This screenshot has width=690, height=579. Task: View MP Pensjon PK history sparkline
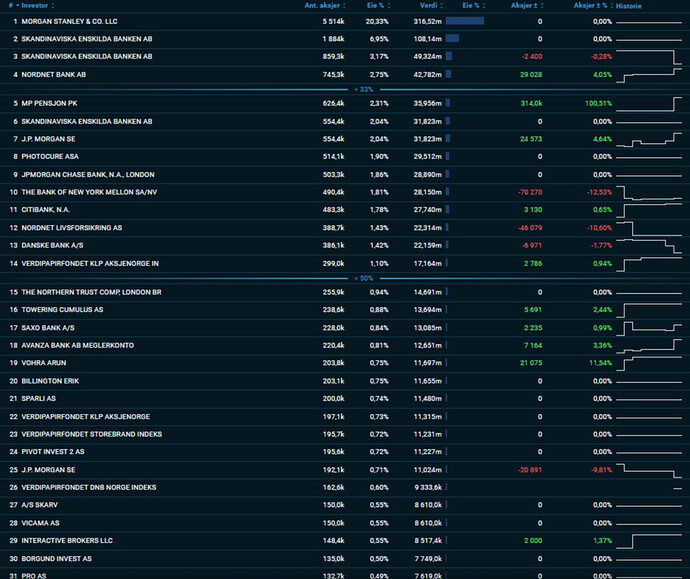pos(649,104)
